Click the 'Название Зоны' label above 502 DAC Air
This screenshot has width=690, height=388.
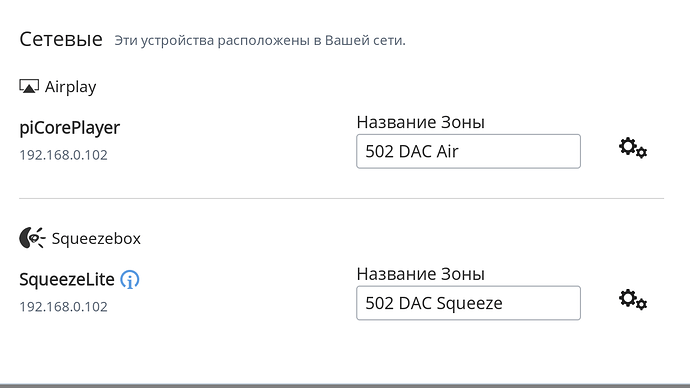[x=420, y=122]
